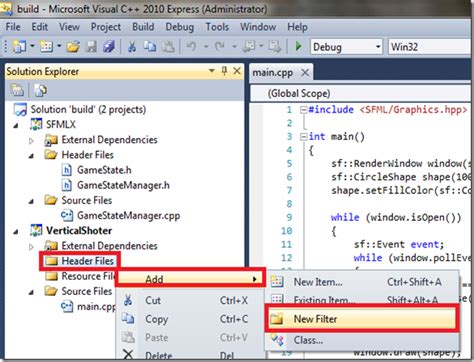The width and height of the screenshot is (474, 362).
Task: Click the Add New Item toolbar icon
Action: [x=46, y=47]
